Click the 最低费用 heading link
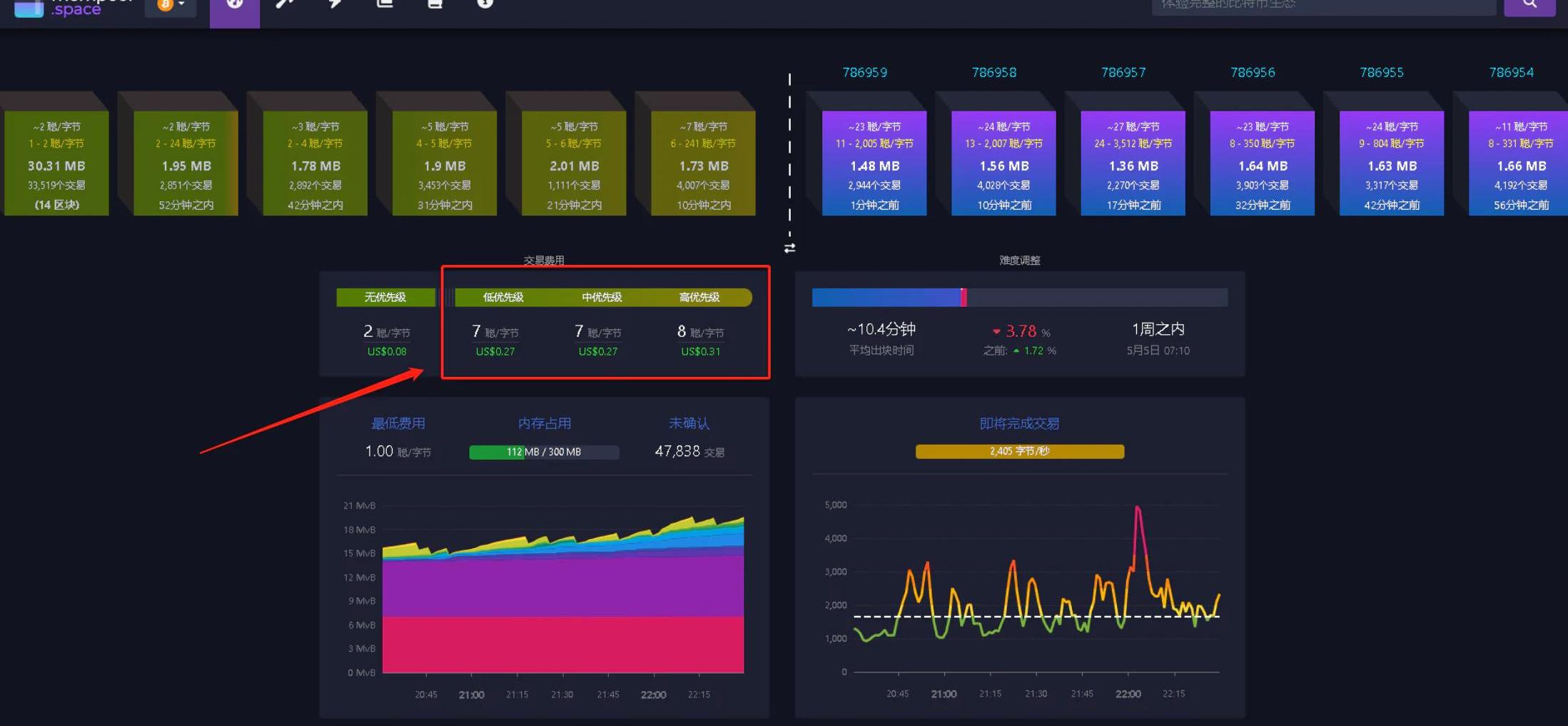The image size is (1568, 726). click(398, 423)
